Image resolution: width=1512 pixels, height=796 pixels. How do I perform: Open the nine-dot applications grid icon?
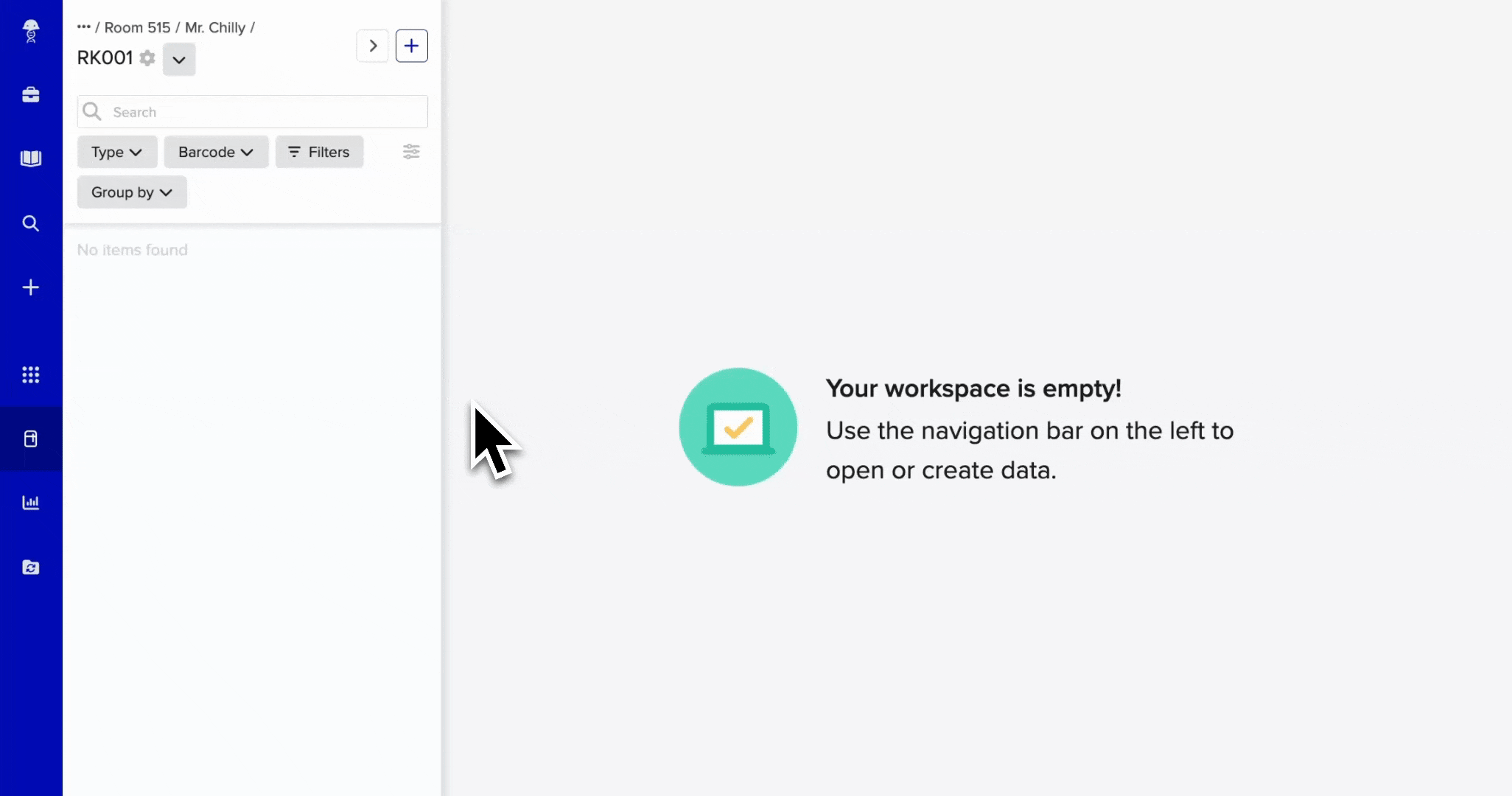pos(31,374)
